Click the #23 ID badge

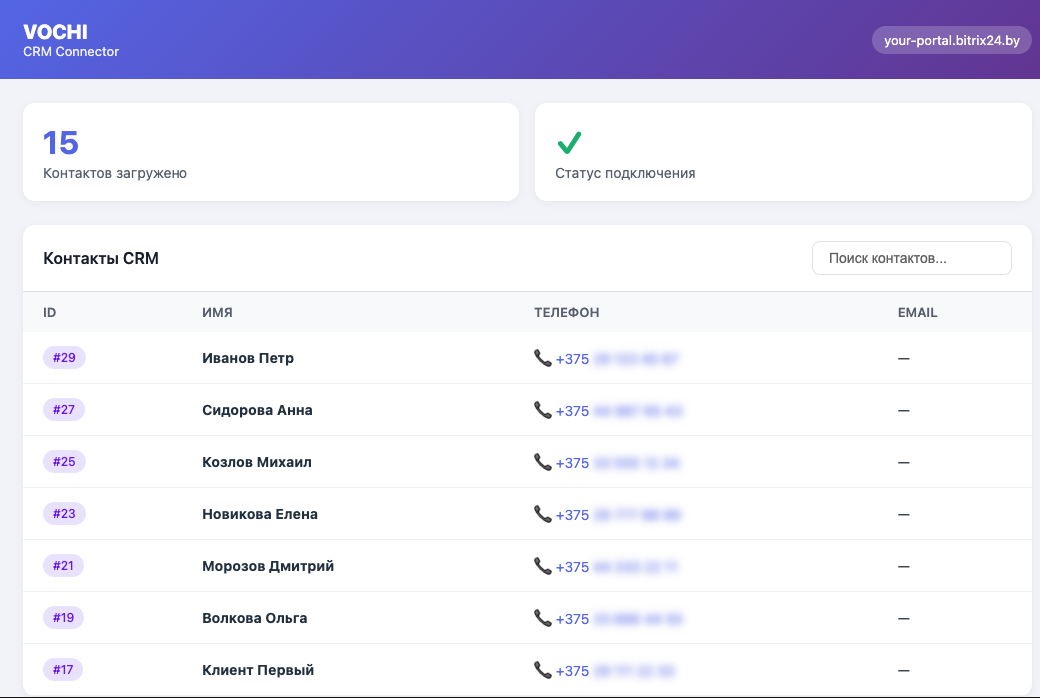pyautogui.click(x=64, y=514)
